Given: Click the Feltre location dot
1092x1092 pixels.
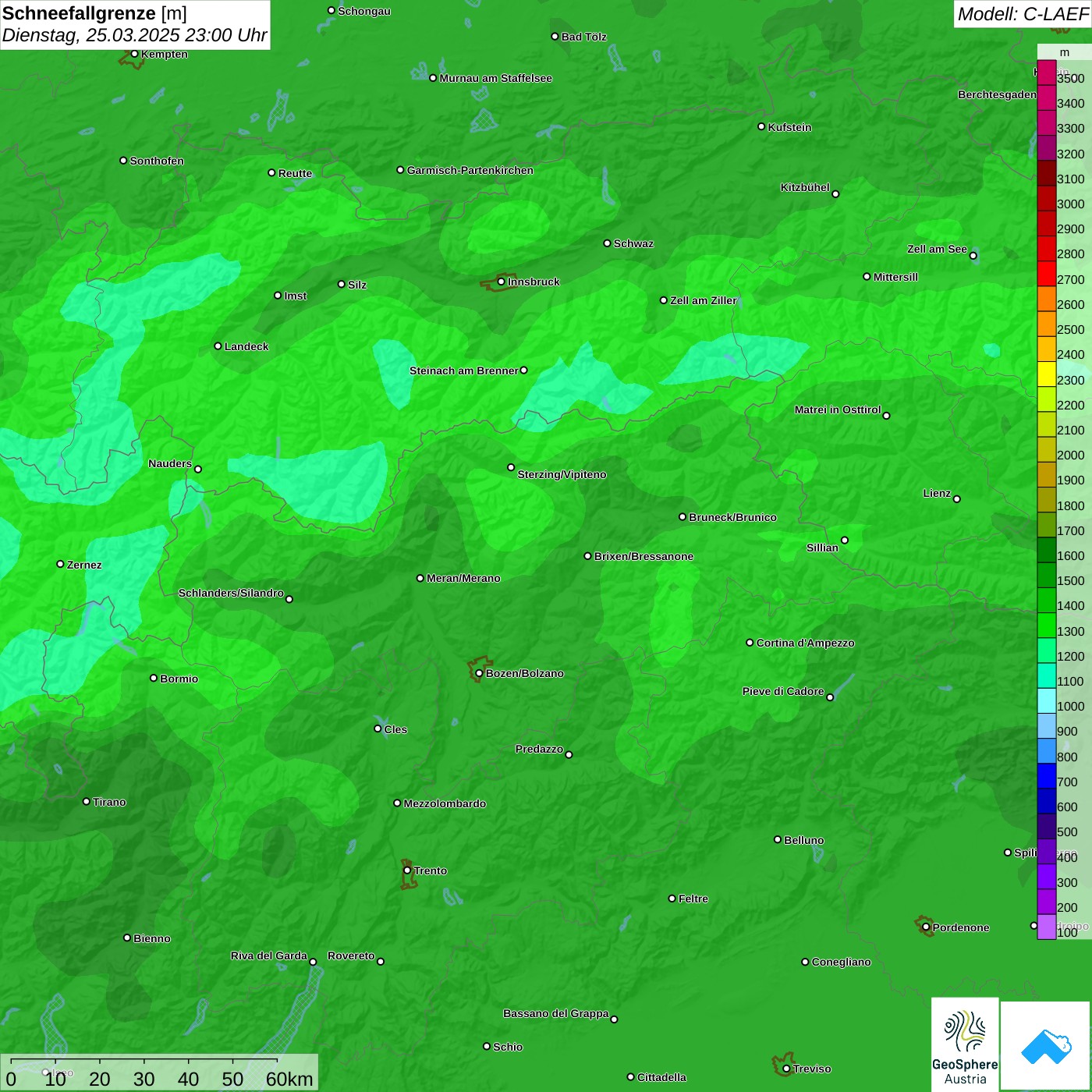Looking at the screenshot, I should click(672, 899).
